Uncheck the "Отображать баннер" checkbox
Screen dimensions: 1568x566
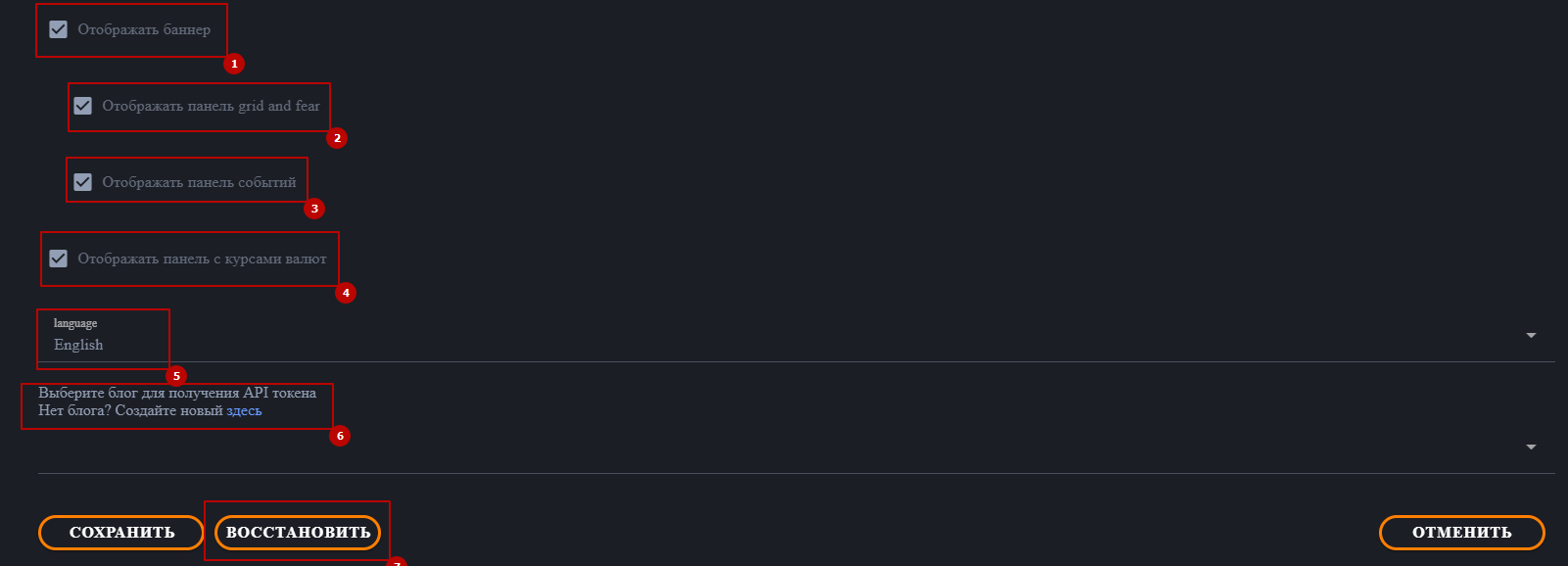pos(59,29)
